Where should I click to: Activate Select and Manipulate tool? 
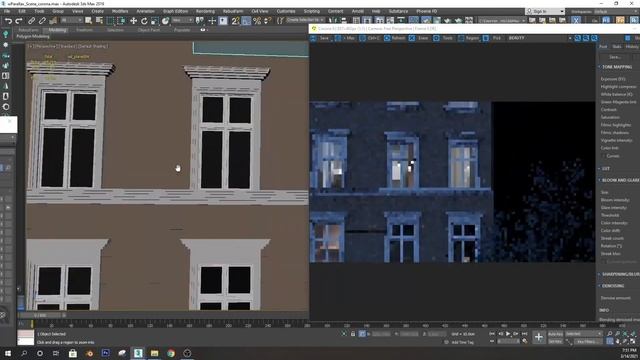(212, 20)
